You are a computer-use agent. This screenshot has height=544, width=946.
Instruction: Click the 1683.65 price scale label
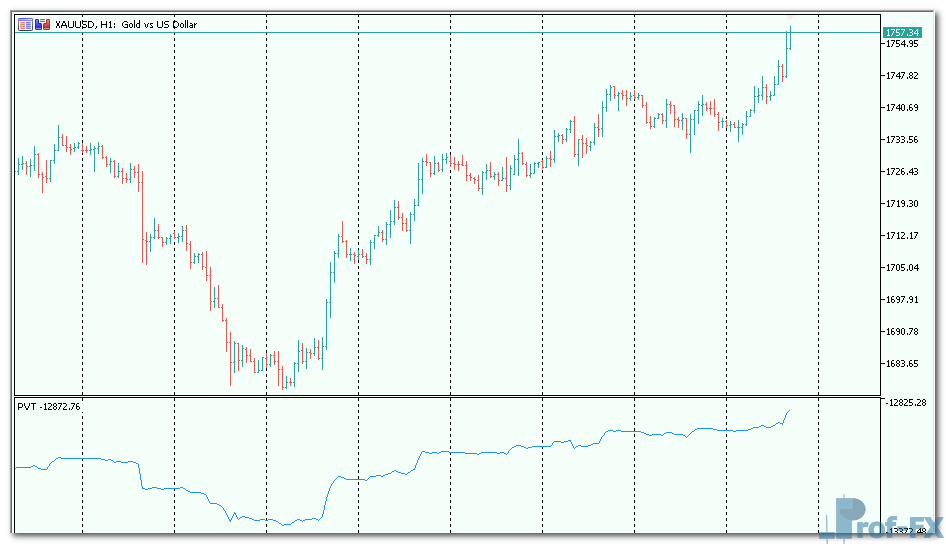coord(902,364)
